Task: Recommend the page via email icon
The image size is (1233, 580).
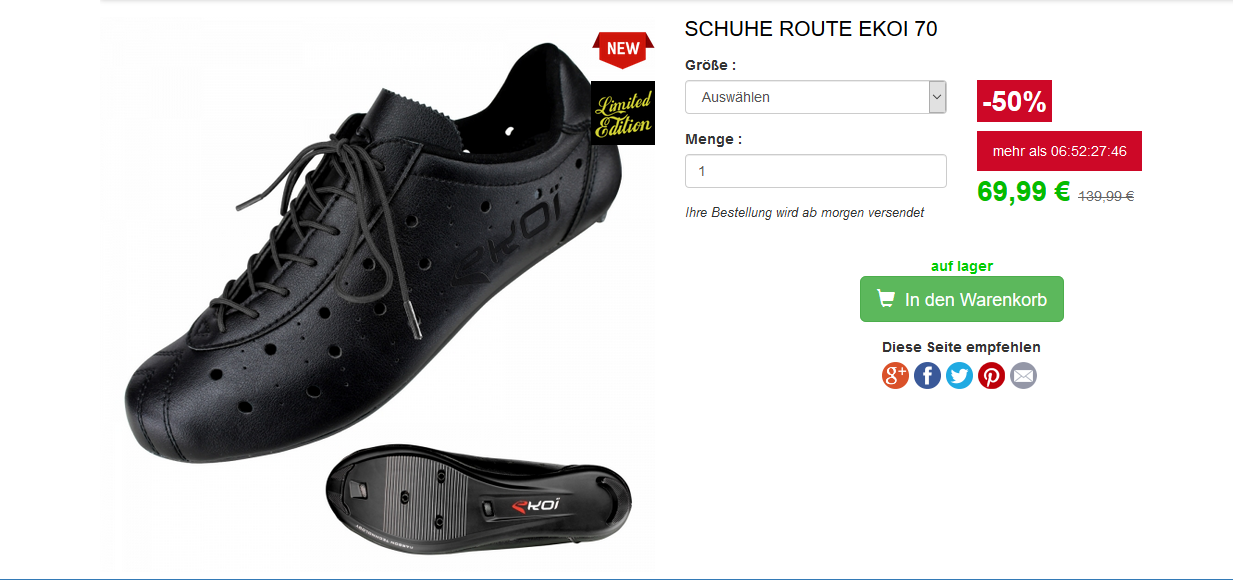Action: [x=1023, y=376]
